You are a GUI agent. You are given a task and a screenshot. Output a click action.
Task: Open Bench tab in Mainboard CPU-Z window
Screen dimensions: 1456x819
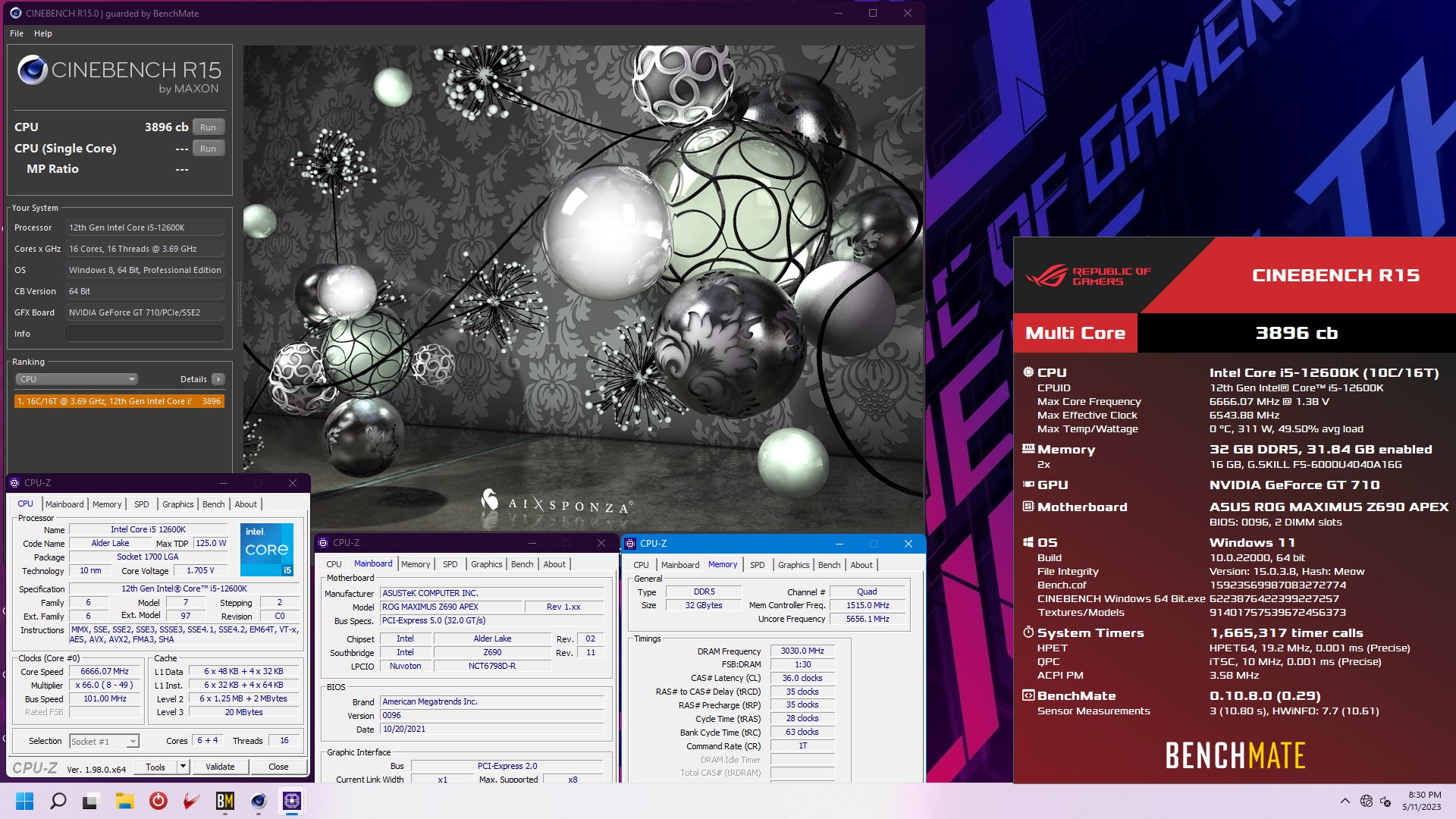pyautogui.click(x=522, y=564)
